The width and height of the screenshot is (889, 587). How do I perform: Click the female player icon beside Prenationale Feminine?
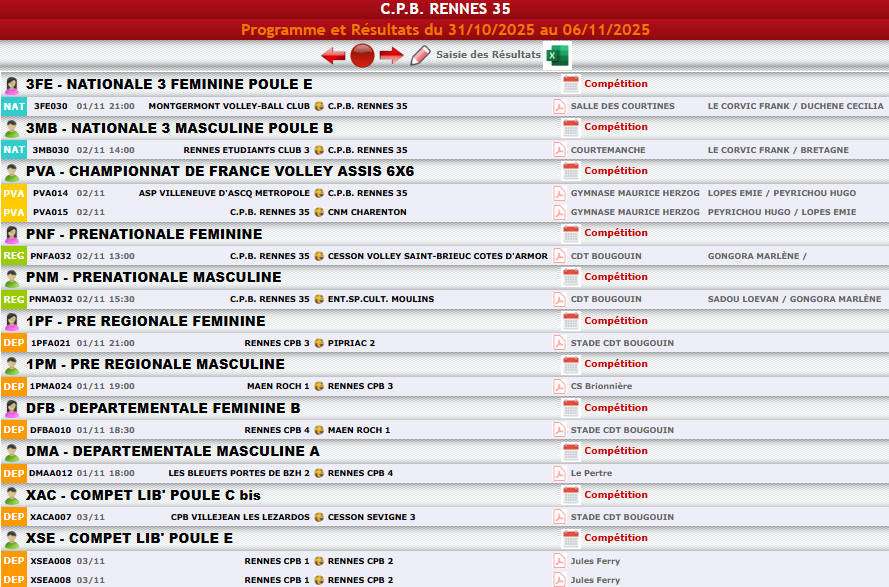(x=12, y=235)
